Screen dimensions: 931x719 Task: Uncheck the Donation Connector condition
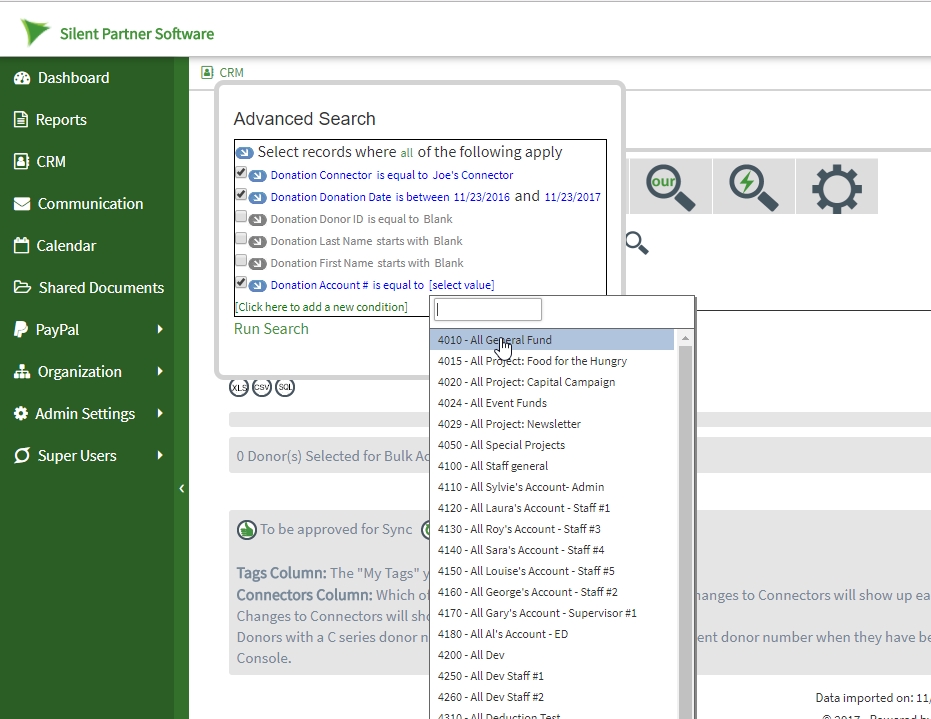[241, 173]
